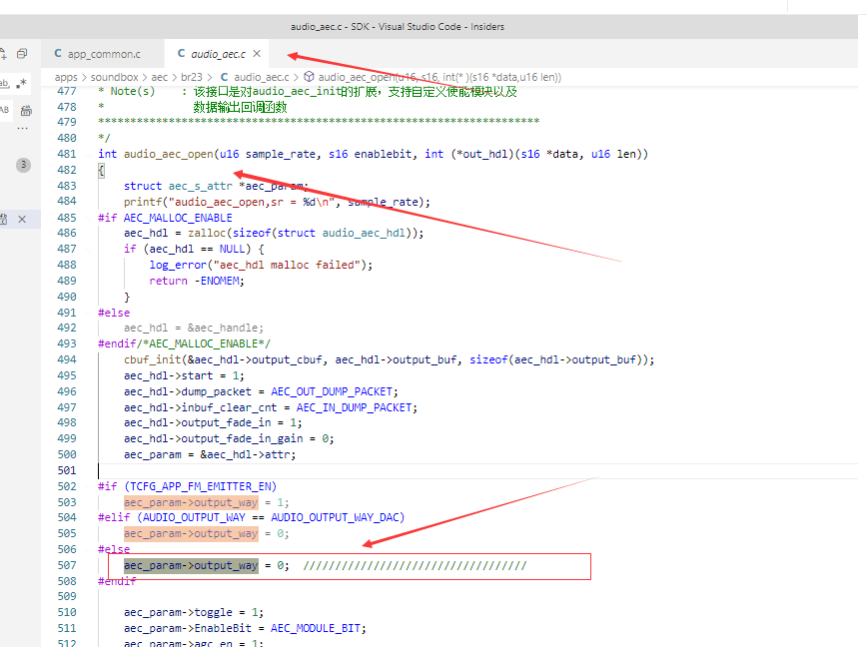Click the C file icon in the breadcrumb
867x647 pixels.
click(224, 77)
